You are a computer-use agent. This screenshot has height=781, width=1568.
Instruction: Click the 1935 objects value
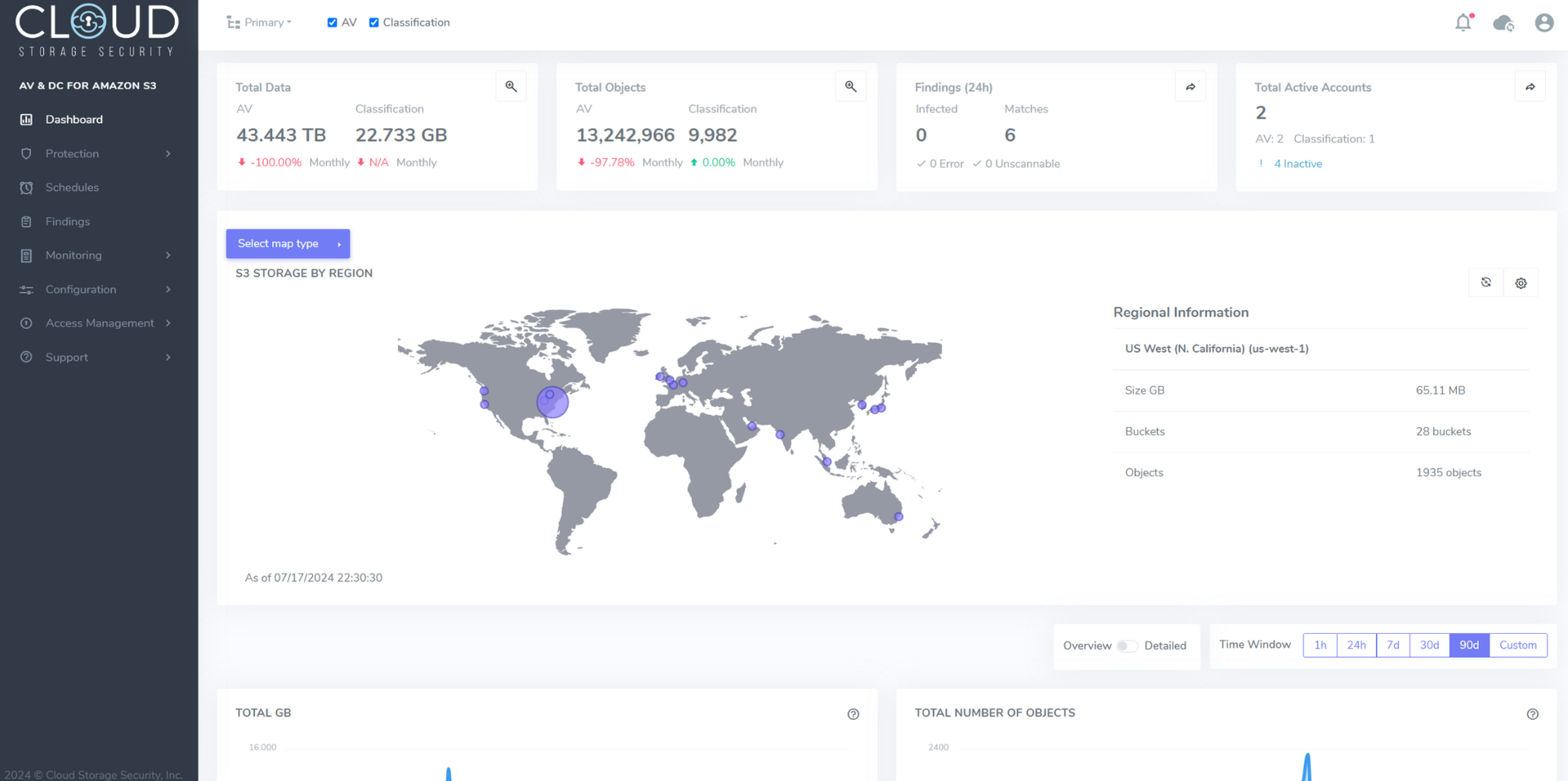[1449, 473]
